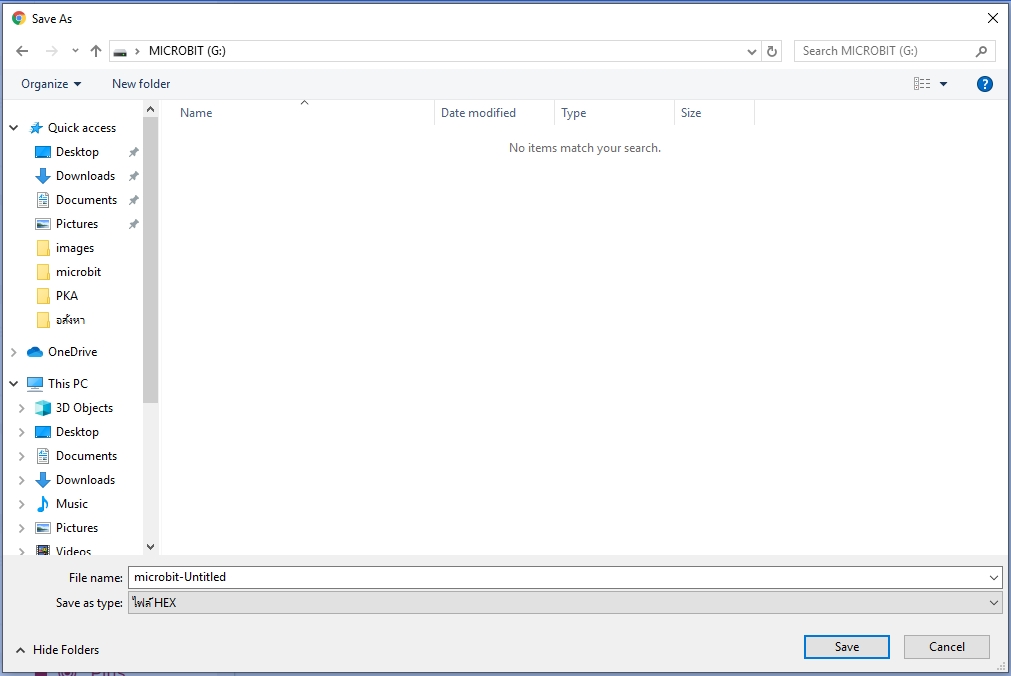
Task: Close the Save As dialog window
Action: click(993, 18)
